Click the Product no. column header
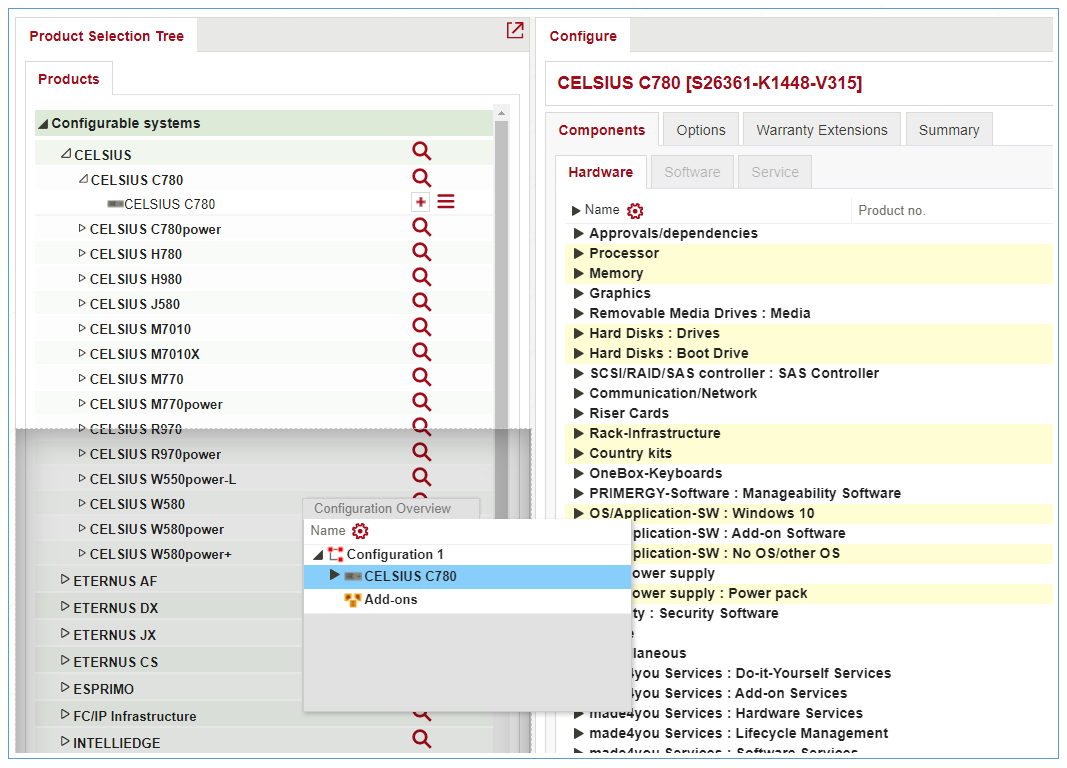This screenshot has height=768, width=1067. (891, 211)
